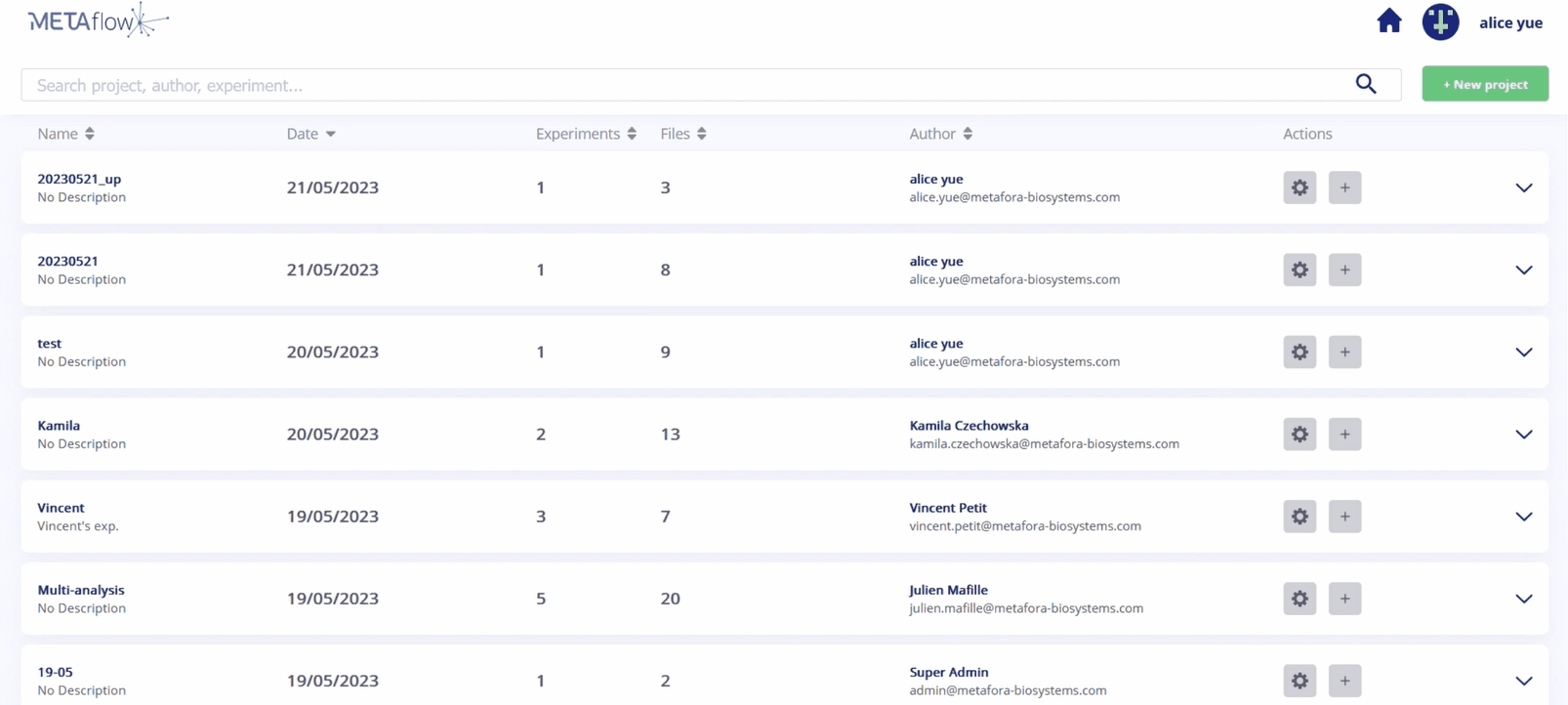
Task: Click plus icon for 19-05 project
Action: click(x=1344, y=681)
